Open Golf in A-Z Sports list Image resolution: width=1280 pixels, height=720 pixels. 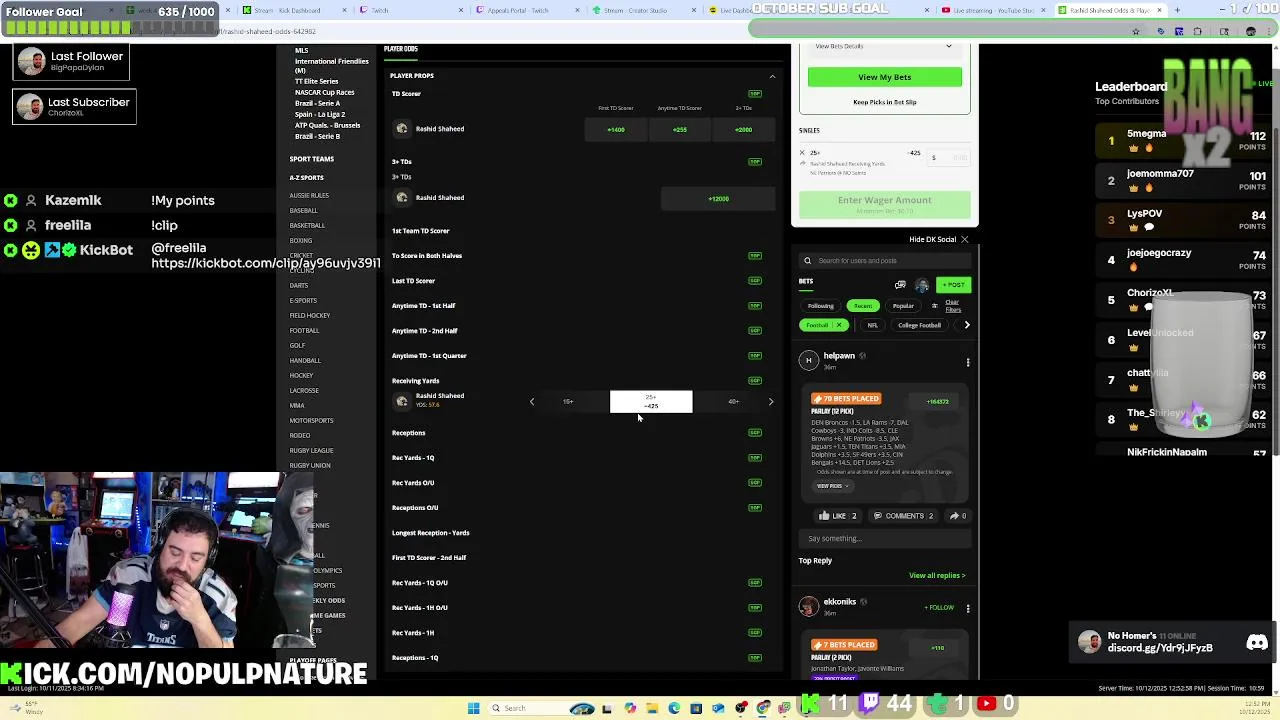[297, 346]
